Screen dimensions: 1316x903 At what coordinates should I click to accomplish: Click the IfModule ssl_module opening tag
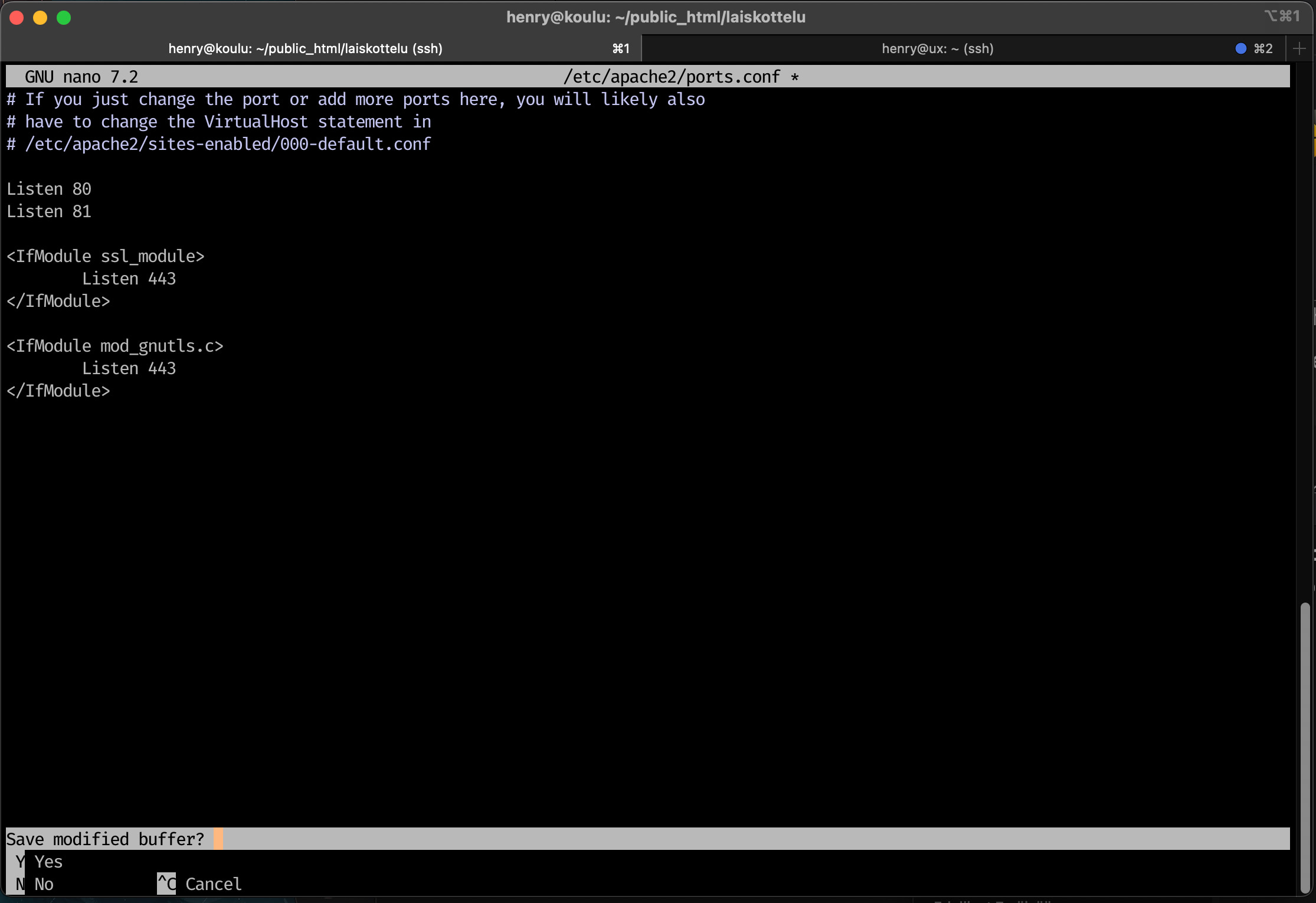coord(106,256)
